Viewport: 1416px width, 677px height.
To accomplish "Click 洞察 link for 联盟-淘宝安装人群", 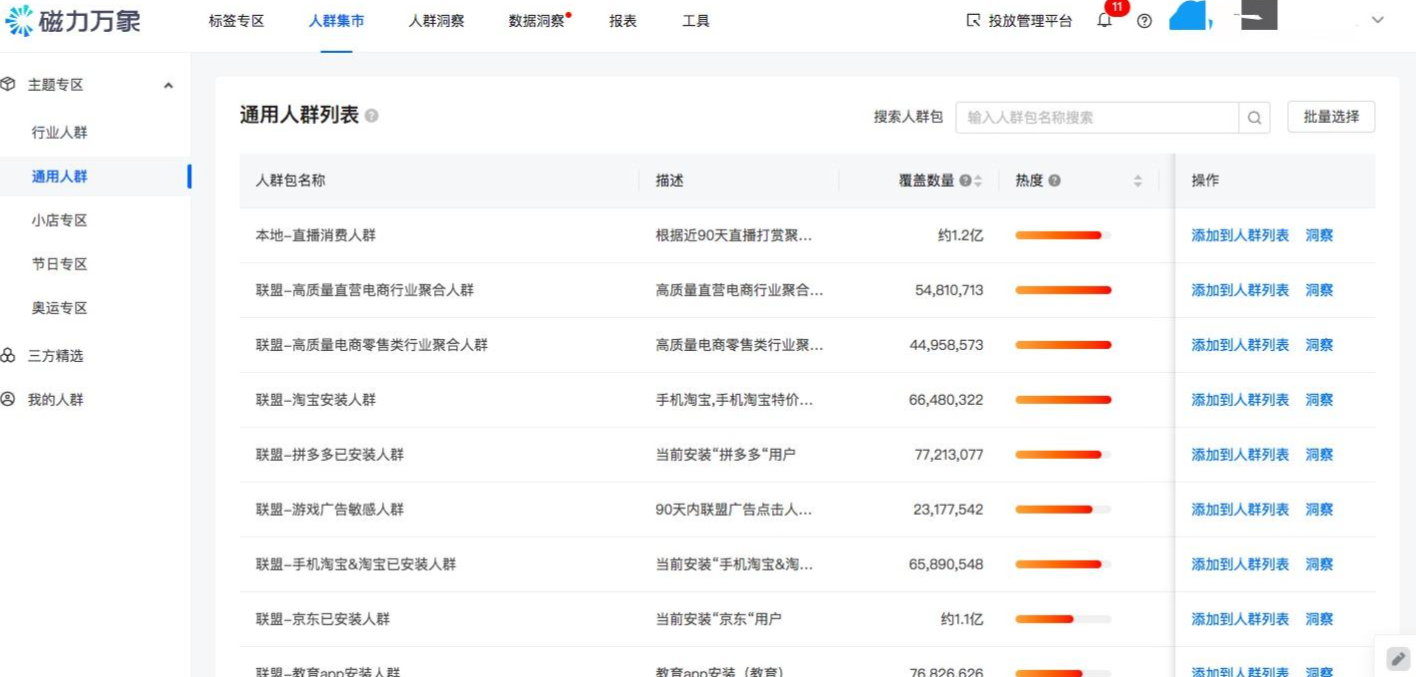I will pyautogui.click(x=1320, y=399).
